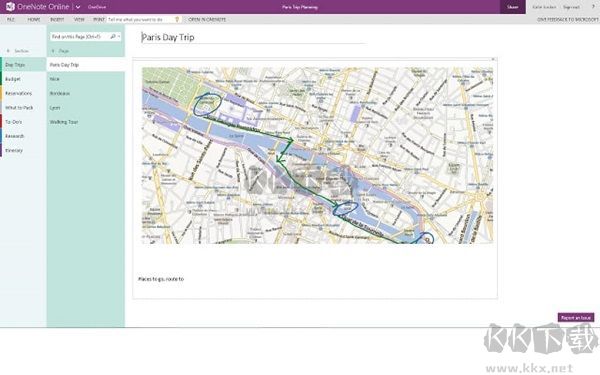Click the Tell Me lightbulb icon

coord(177,19)
